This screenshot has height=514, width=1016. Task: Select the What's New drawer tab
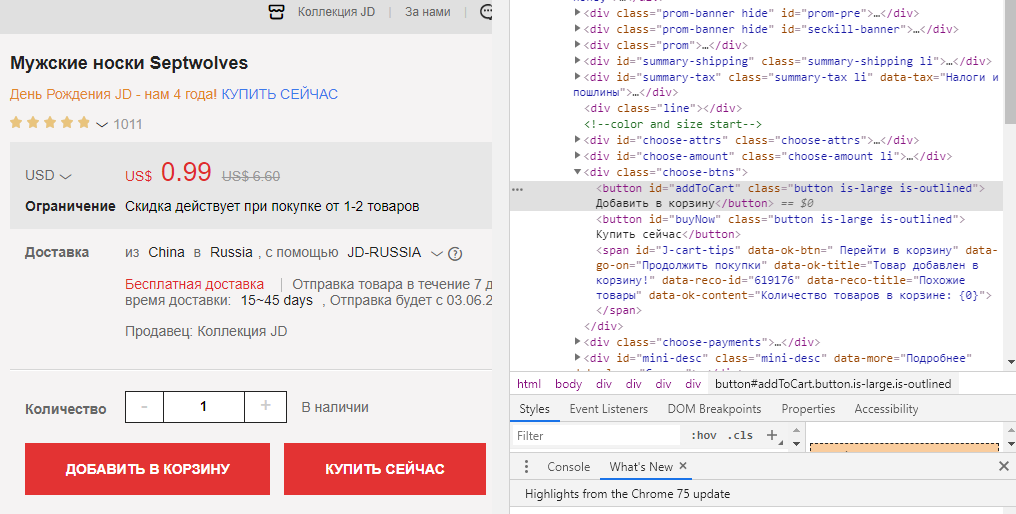(x=641, y=467)
